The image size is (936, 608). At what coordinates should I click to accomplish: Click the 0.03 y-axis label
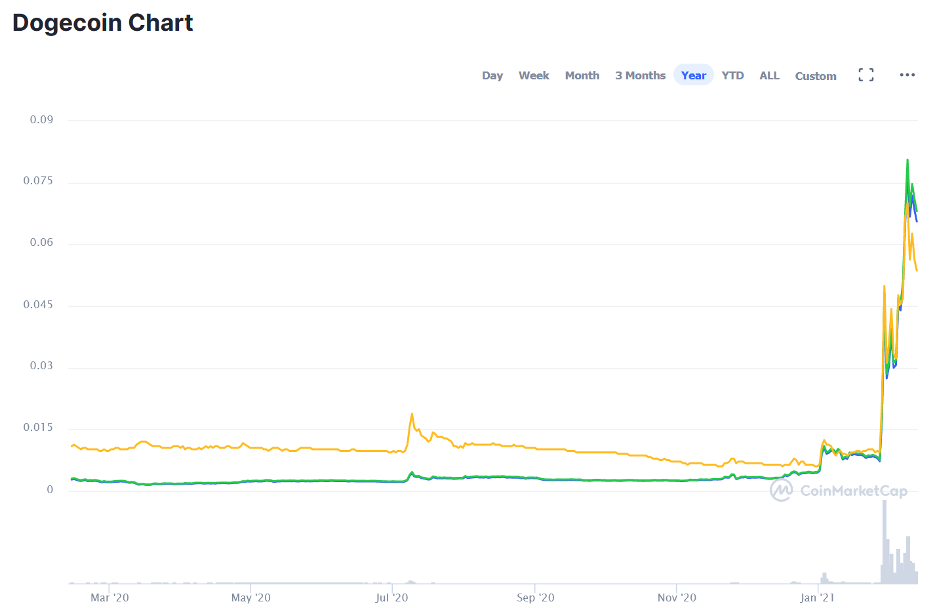pyautogui.click(x=41, y=366)
